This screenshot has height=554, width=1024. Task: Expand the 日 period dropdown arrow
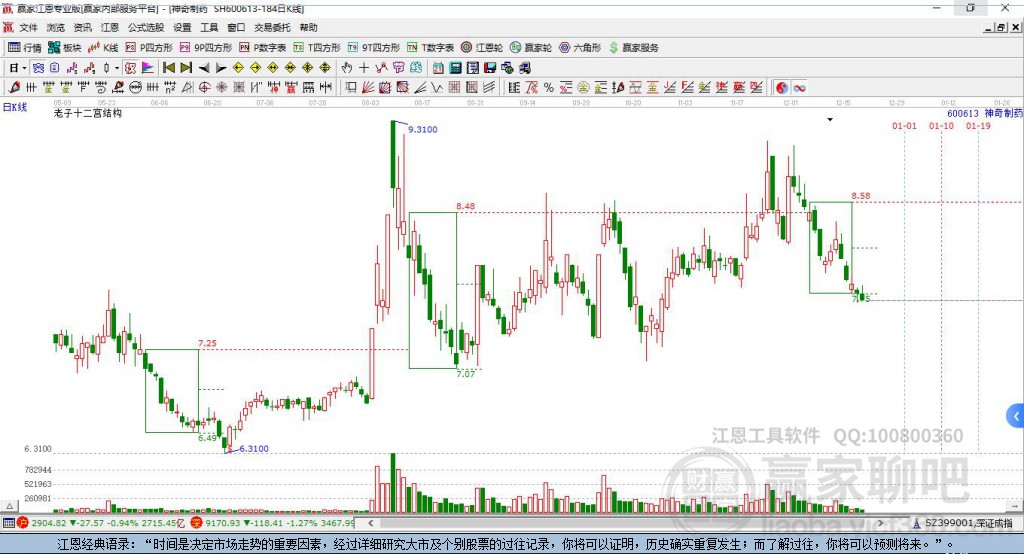click(x=24, y=68)
